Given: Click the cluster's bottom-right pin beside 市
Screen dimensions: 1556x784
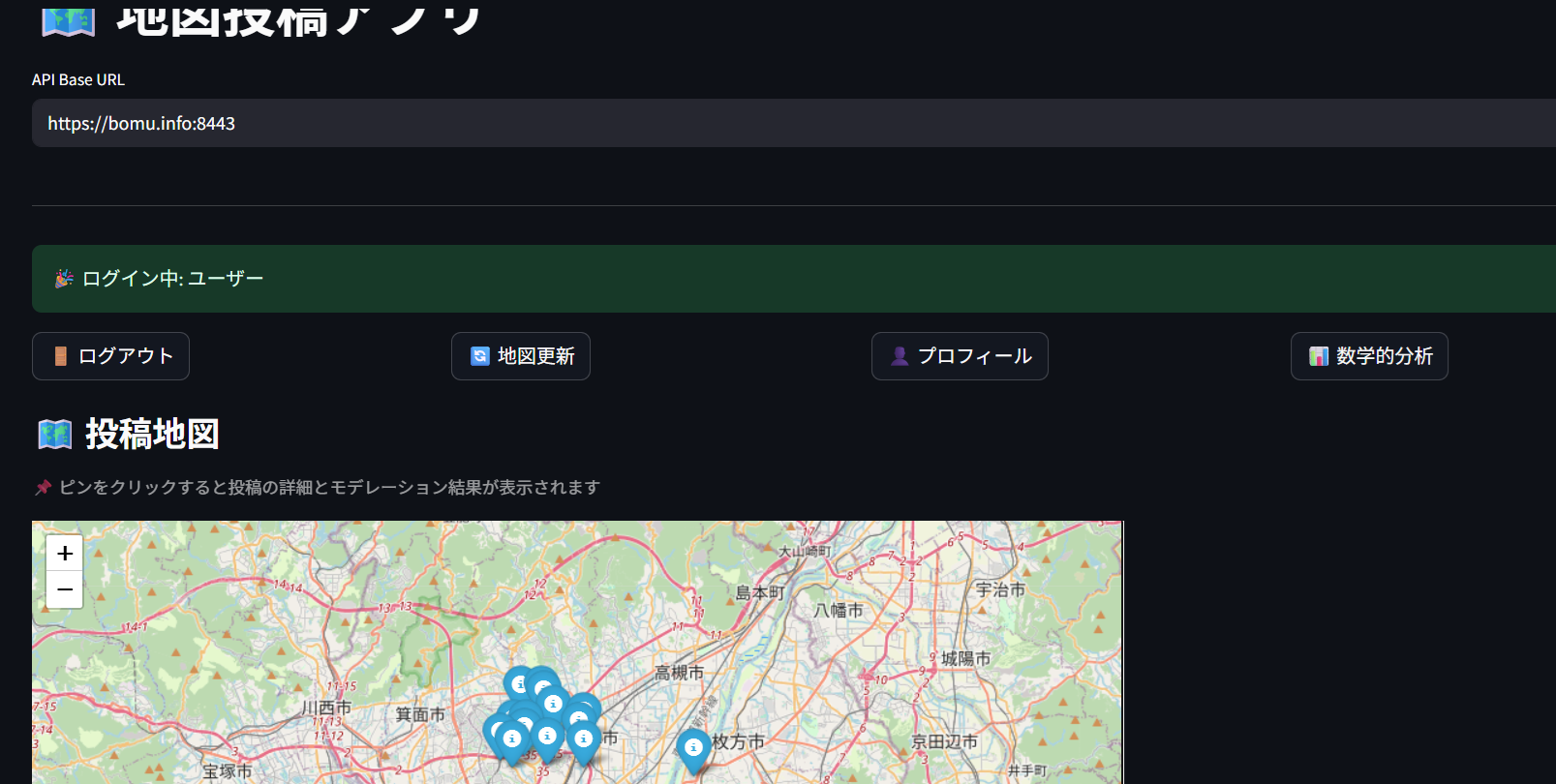Looking at the screenshot, I should click(x=583, y=739).
